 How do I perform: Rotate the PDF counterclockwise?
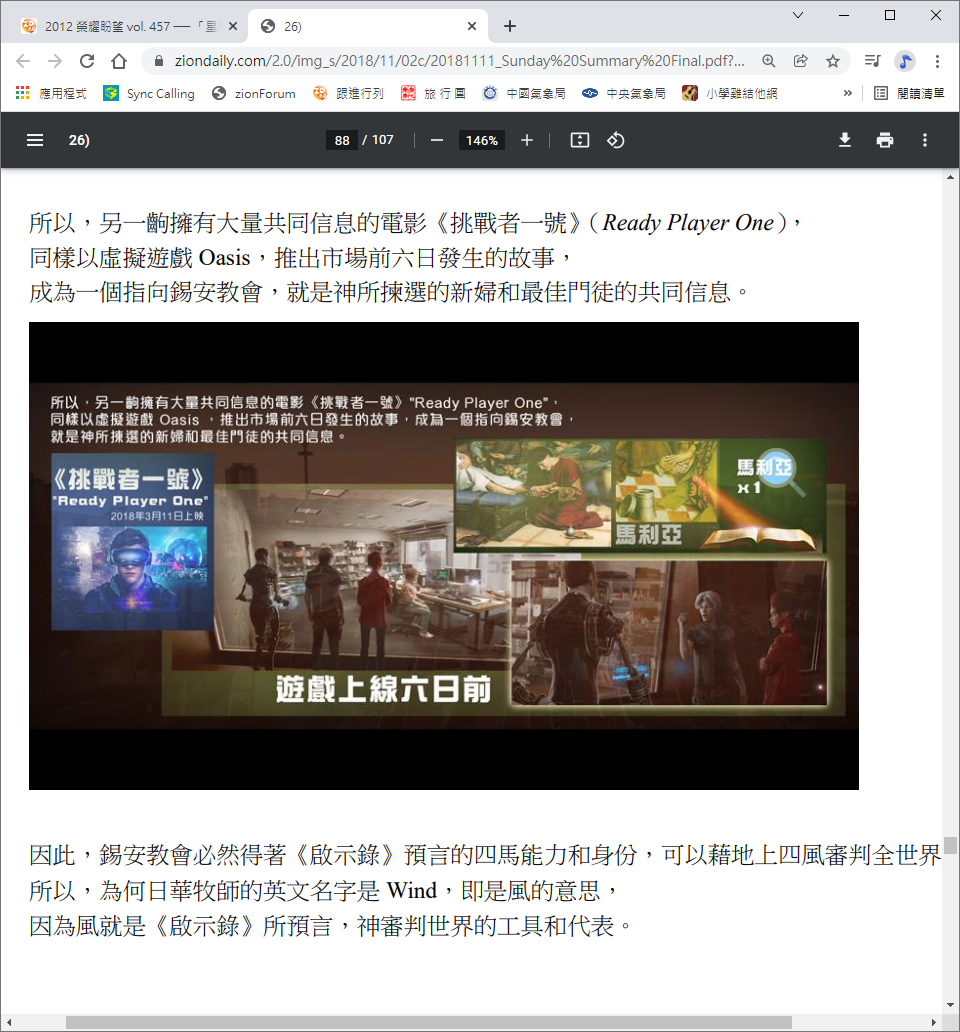click(616, 140)
